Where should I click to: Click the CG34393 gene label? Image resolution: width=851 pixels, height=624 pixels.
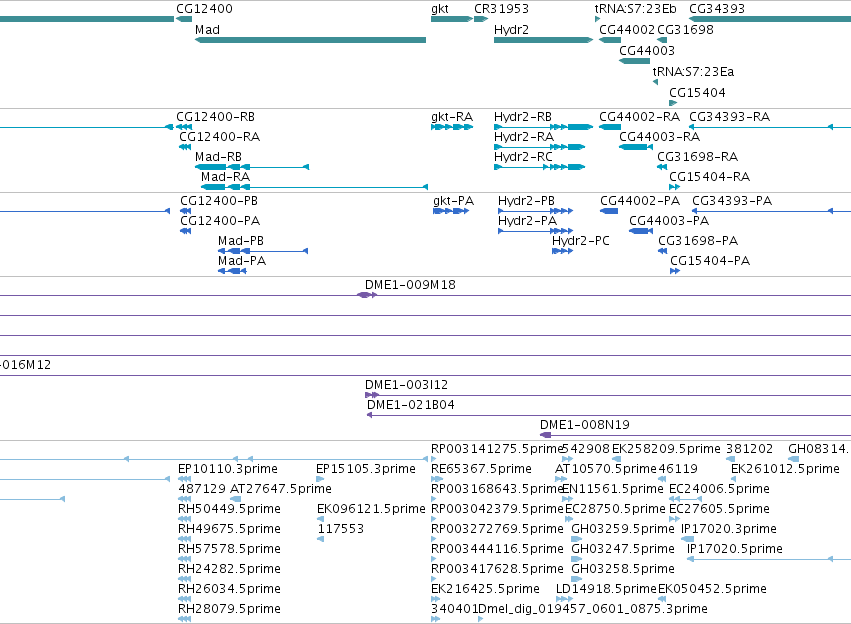pyautogui.click(x=717, y=9)
